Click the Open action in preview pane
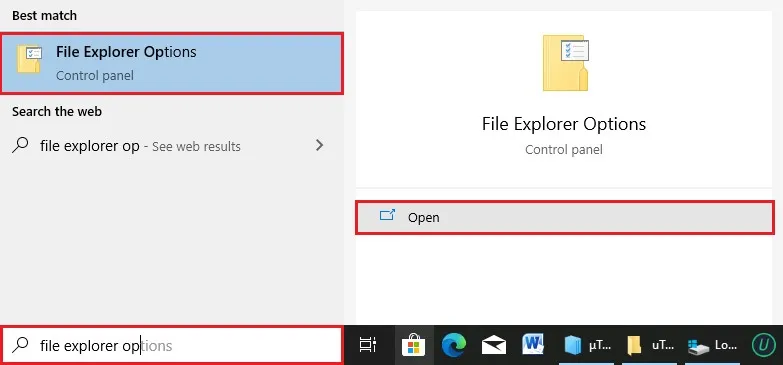Viewport: 783px width, 365px height. click(565, 217)
